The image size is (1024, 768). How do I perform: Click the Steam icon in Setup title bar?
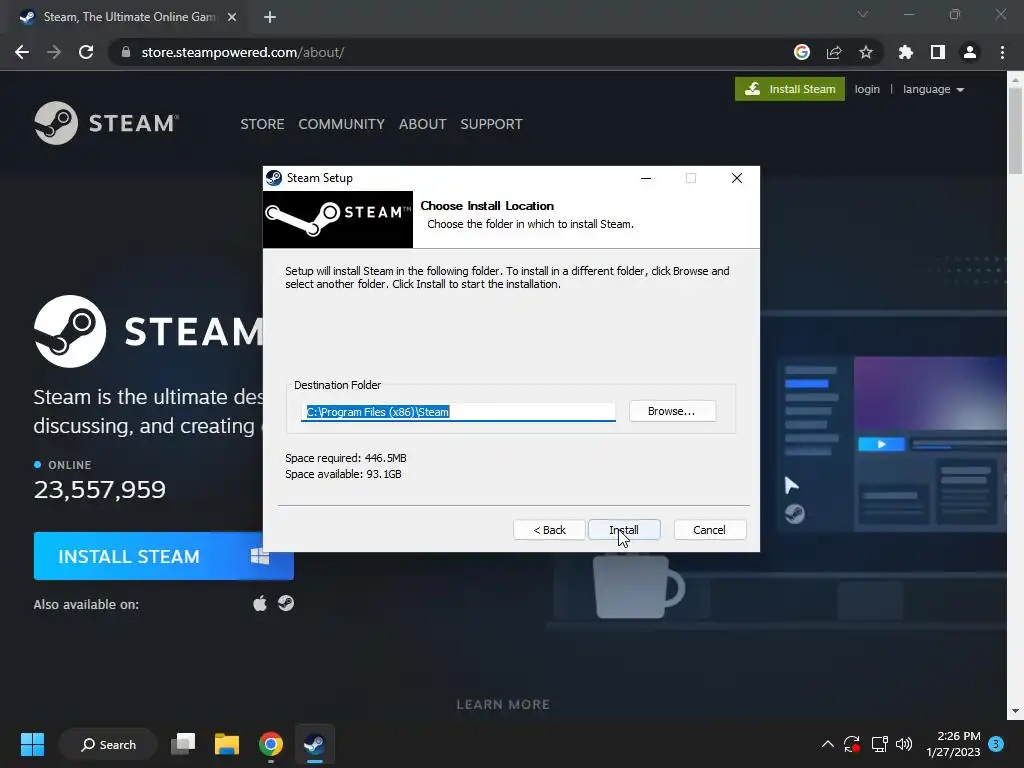(x=274, y=178)
